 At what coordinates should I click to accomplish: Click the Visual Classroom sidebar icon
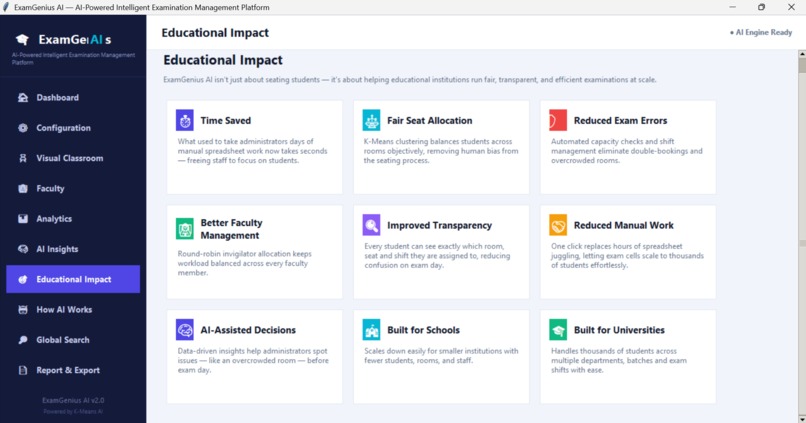[x=23, y=158]
